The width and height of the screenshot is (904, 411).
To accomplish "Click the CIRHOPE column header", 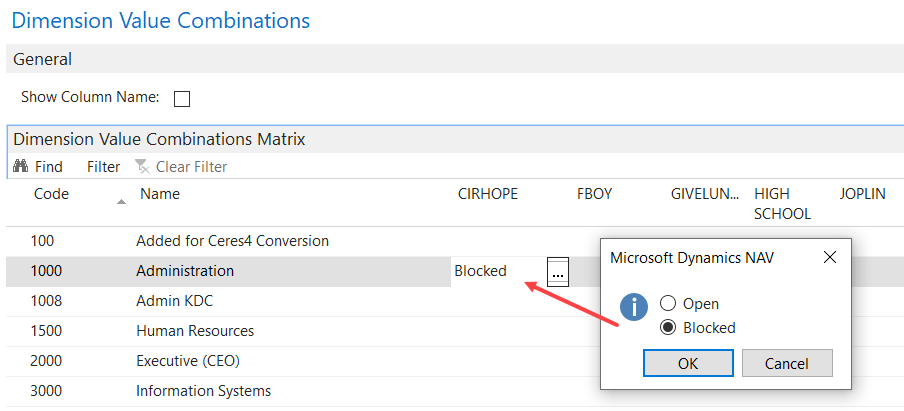I will 487,194.
